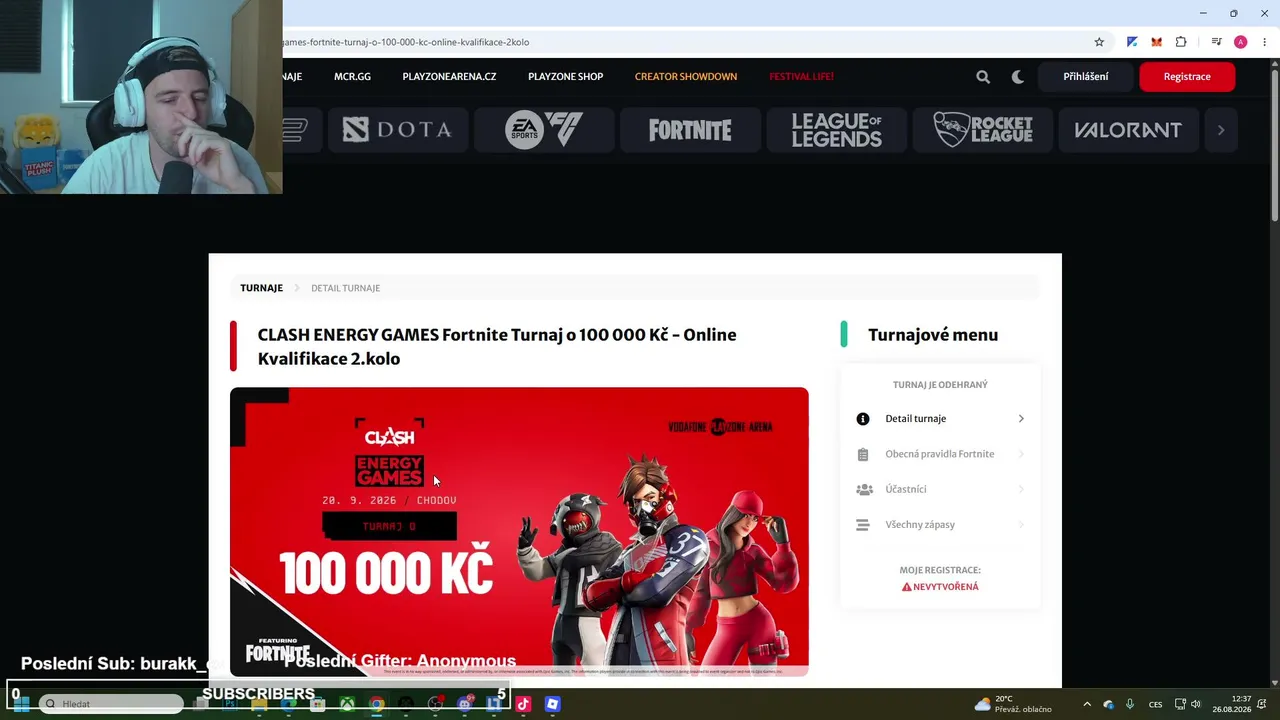Click the DETAIL TURNAJE breadcrumb
Screen dimensions: 1280x720
point(345,288)
